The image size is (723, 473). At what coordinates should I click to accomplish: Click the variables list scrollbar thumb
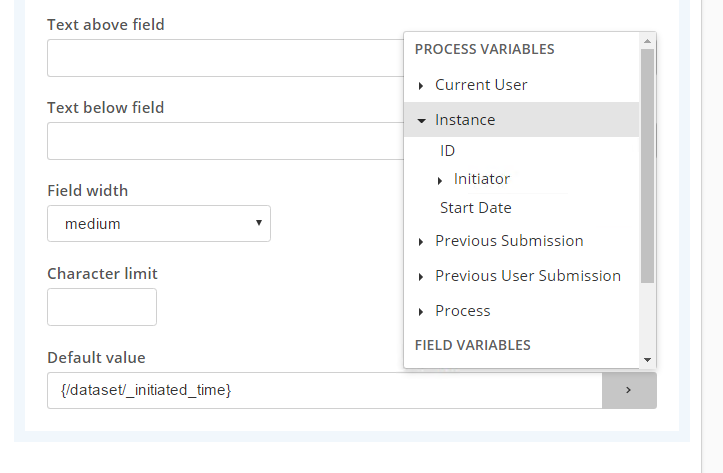[647, 166]
